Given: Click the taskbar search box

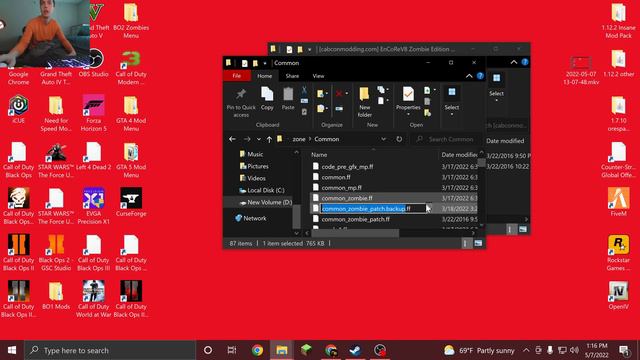Looking at the screenshot, I should [x=110, y=350].
